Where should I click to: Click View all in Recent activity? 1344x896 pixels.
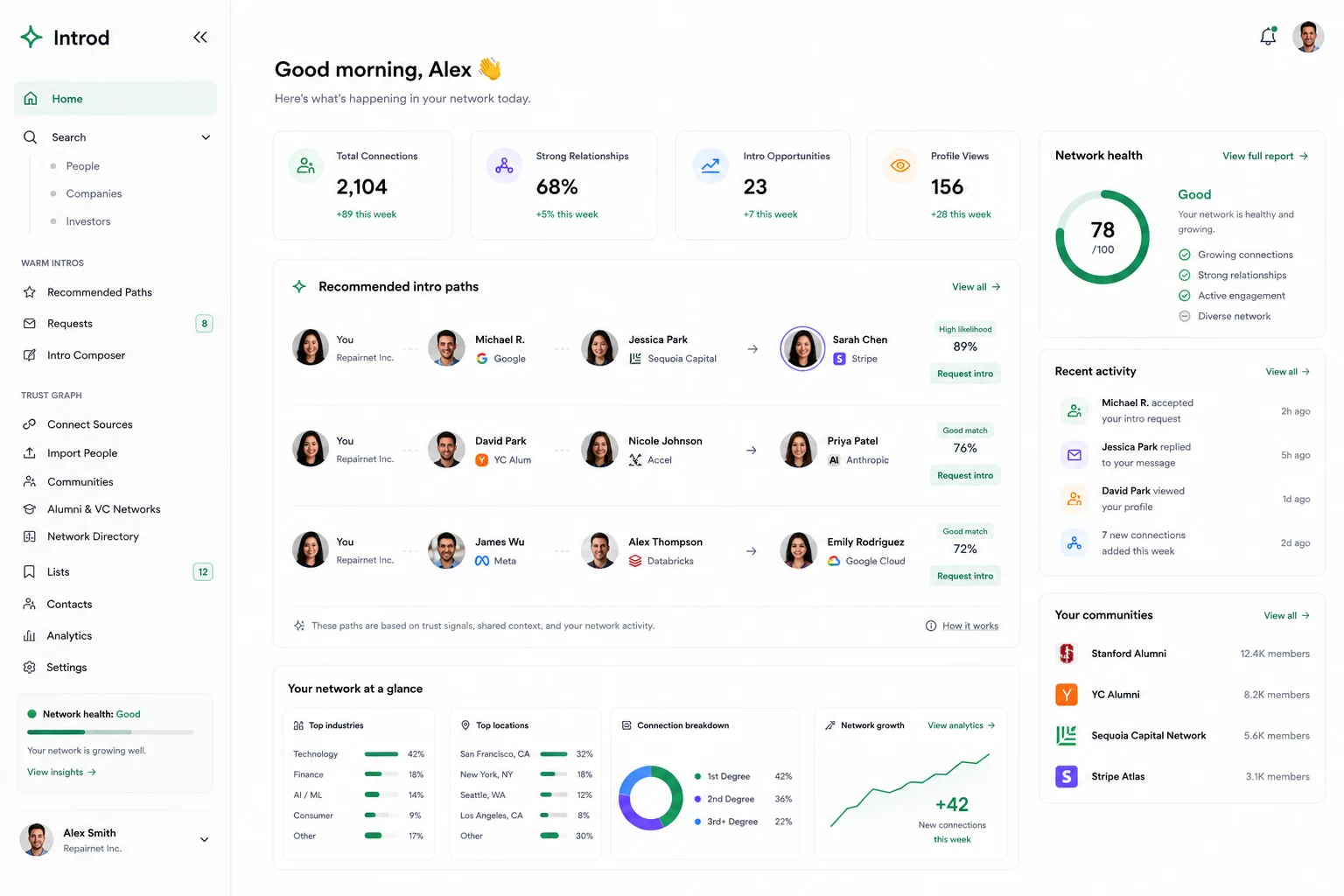tap(1288, 372)
